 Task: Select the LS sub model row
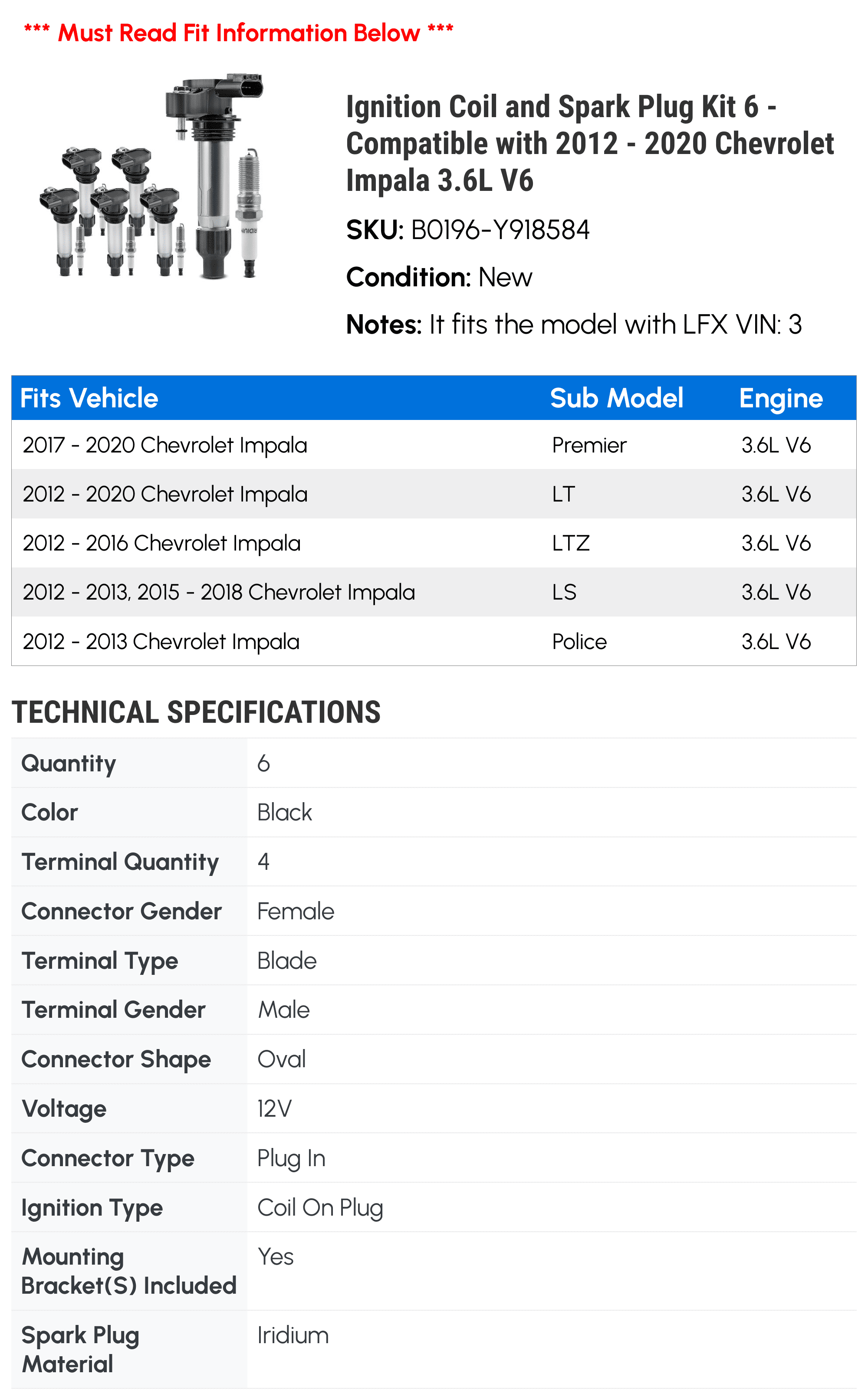[x=434, y=592]
